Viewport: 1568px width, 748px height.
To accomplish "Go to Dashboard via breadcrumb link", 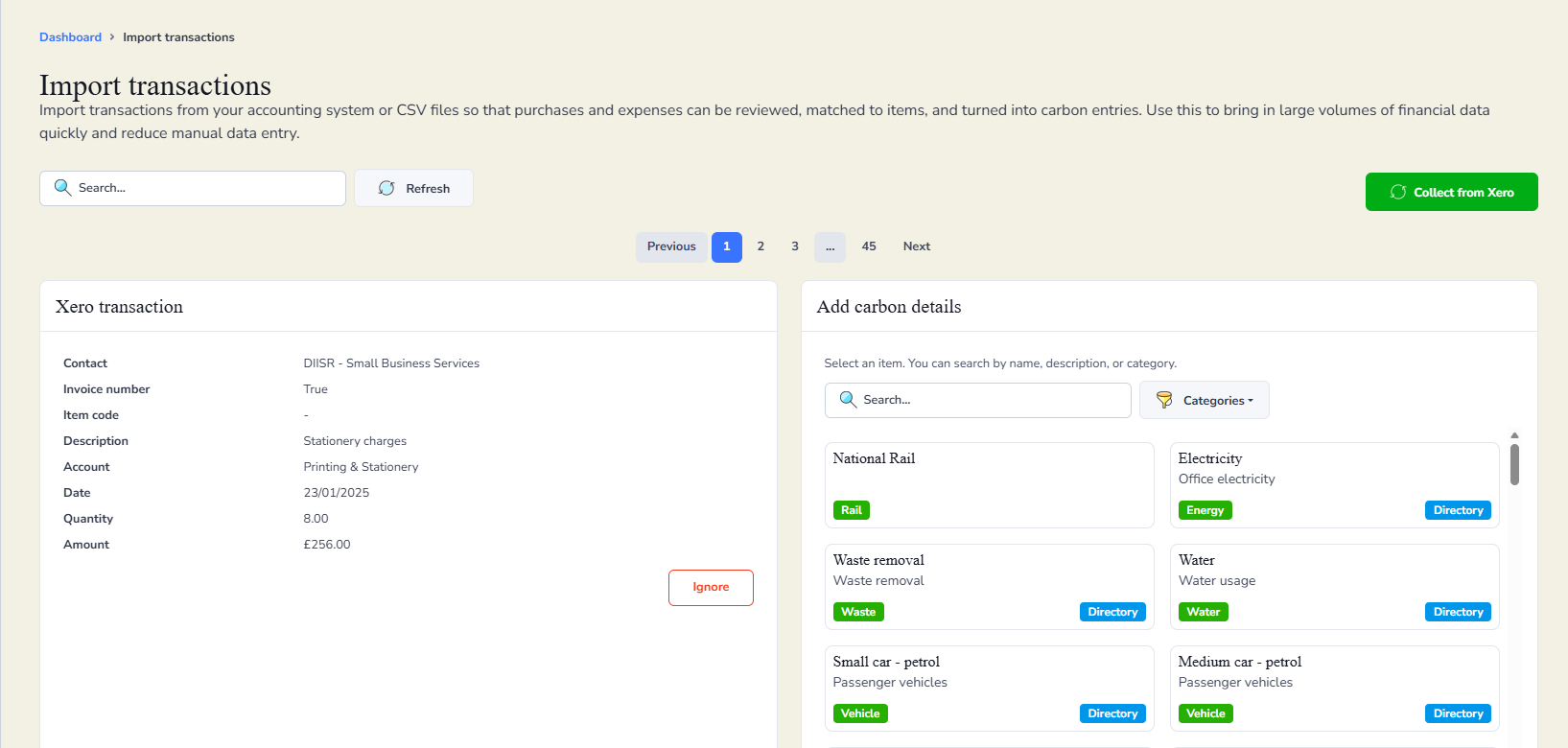I will click(70, 37).
